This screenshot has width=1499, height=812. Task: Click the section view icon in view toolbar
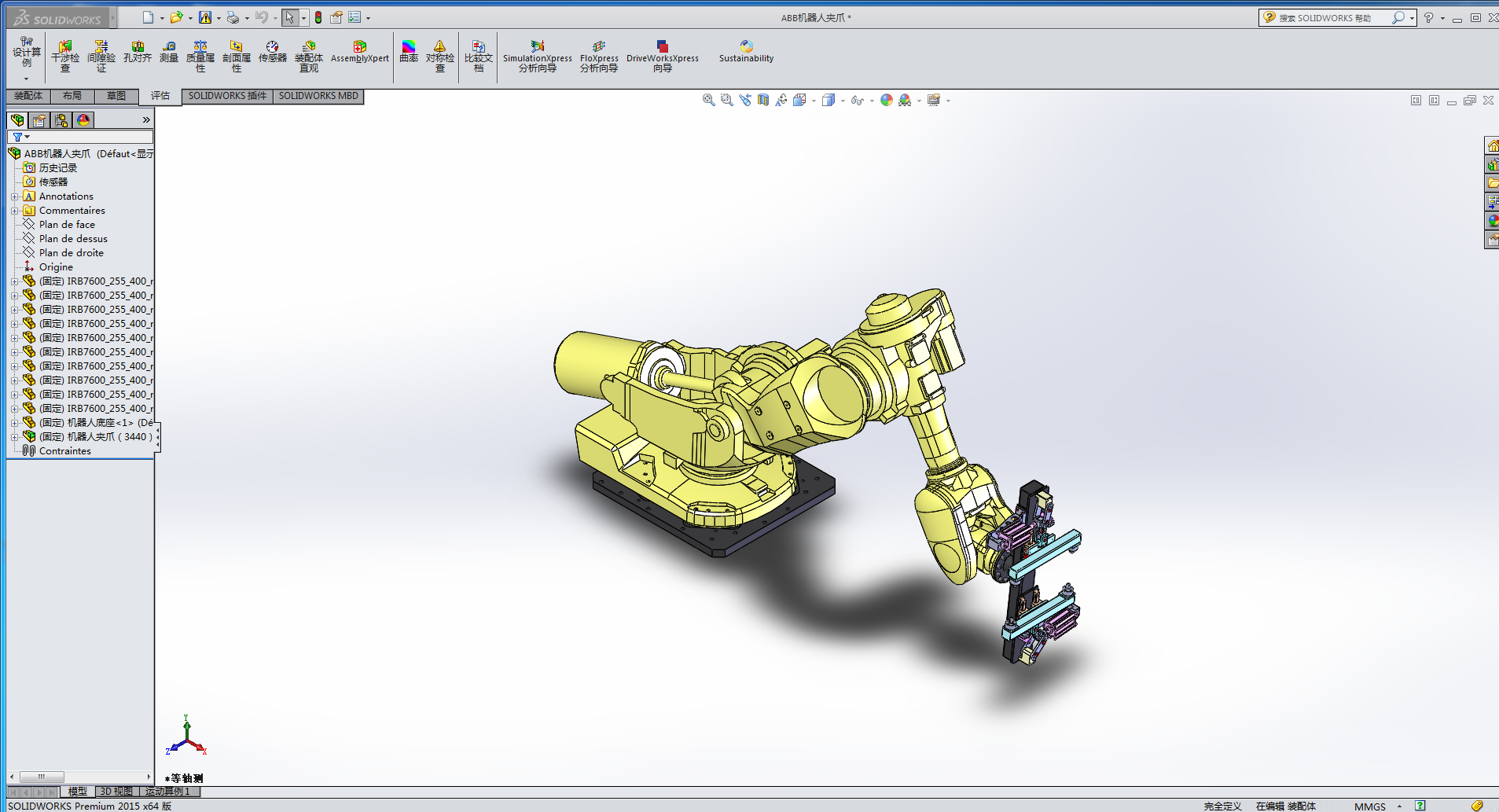pos(762,100)
